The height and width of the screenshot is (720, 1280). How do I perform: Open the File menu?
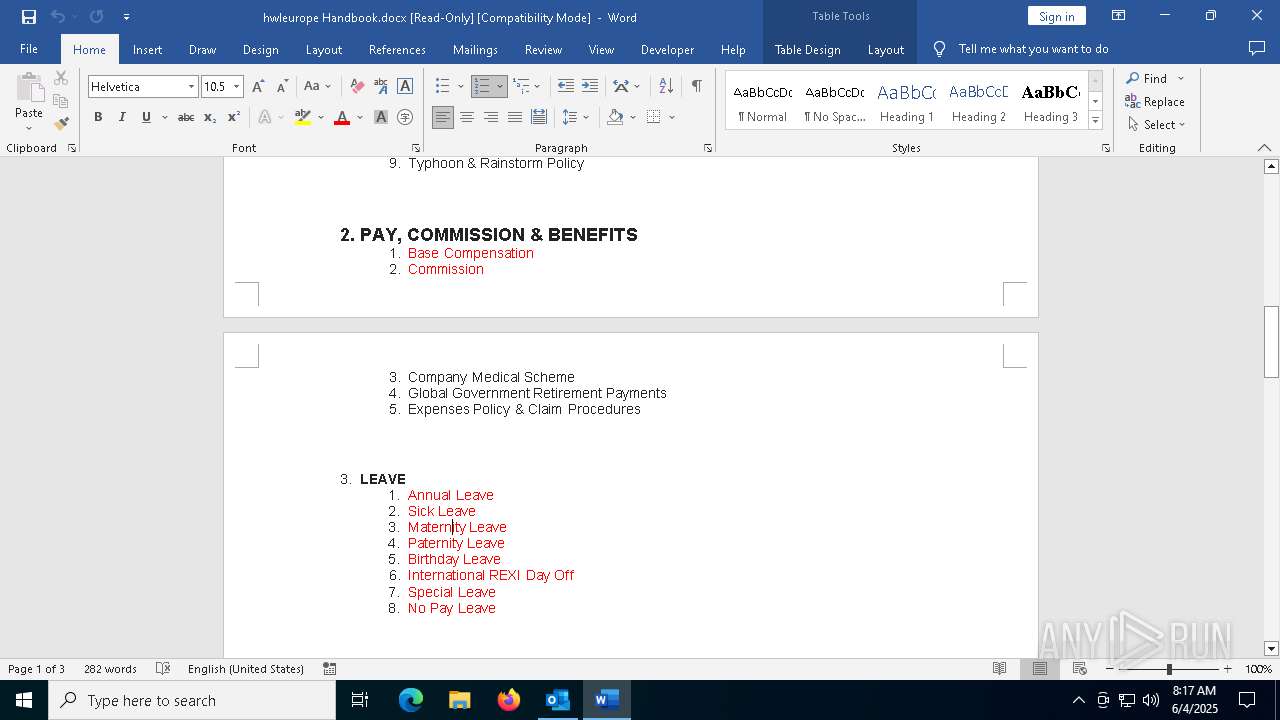29,49
